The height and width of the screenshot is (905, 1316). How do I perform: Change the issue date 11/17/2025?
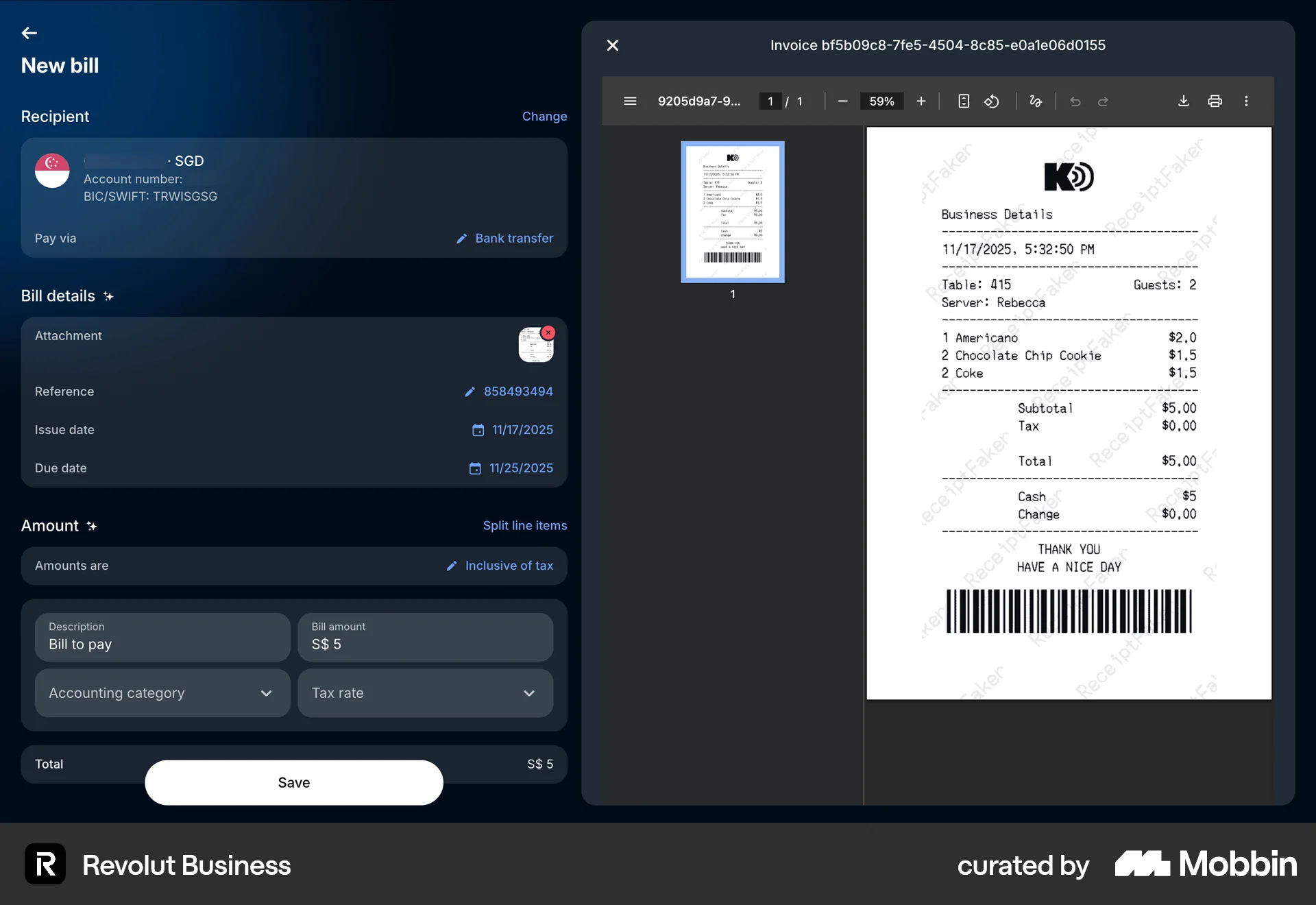click(x=522, y=430)
